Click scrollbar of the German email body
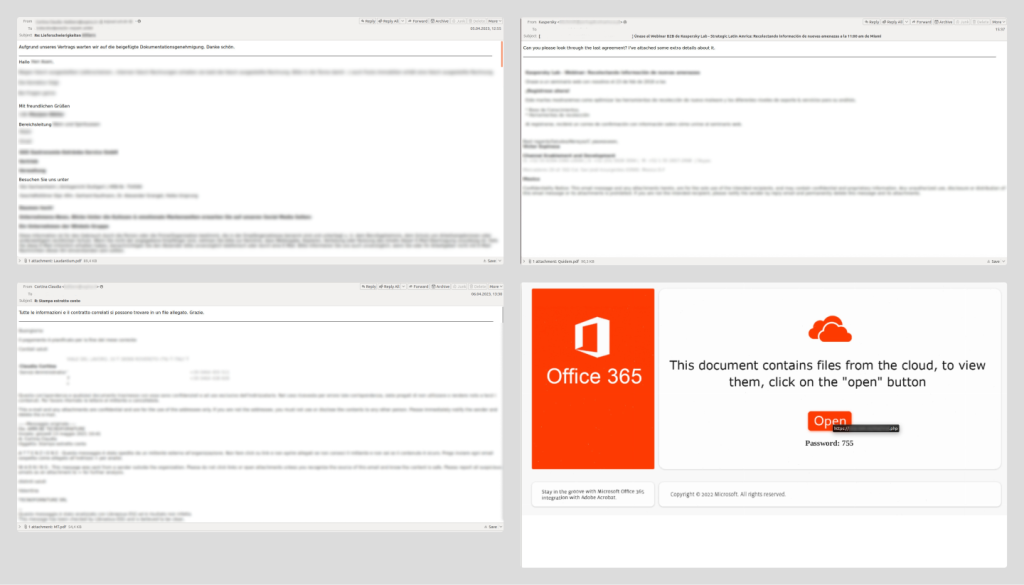1024x585 pixels. (x=502, y=54)
